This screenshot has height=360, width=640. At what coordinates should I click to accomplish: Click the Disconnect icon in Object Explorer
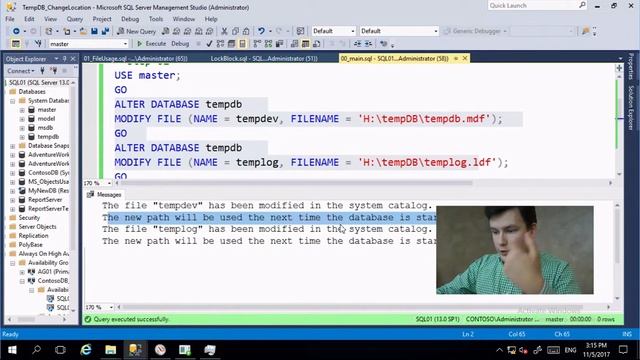(x=53, y=71)
